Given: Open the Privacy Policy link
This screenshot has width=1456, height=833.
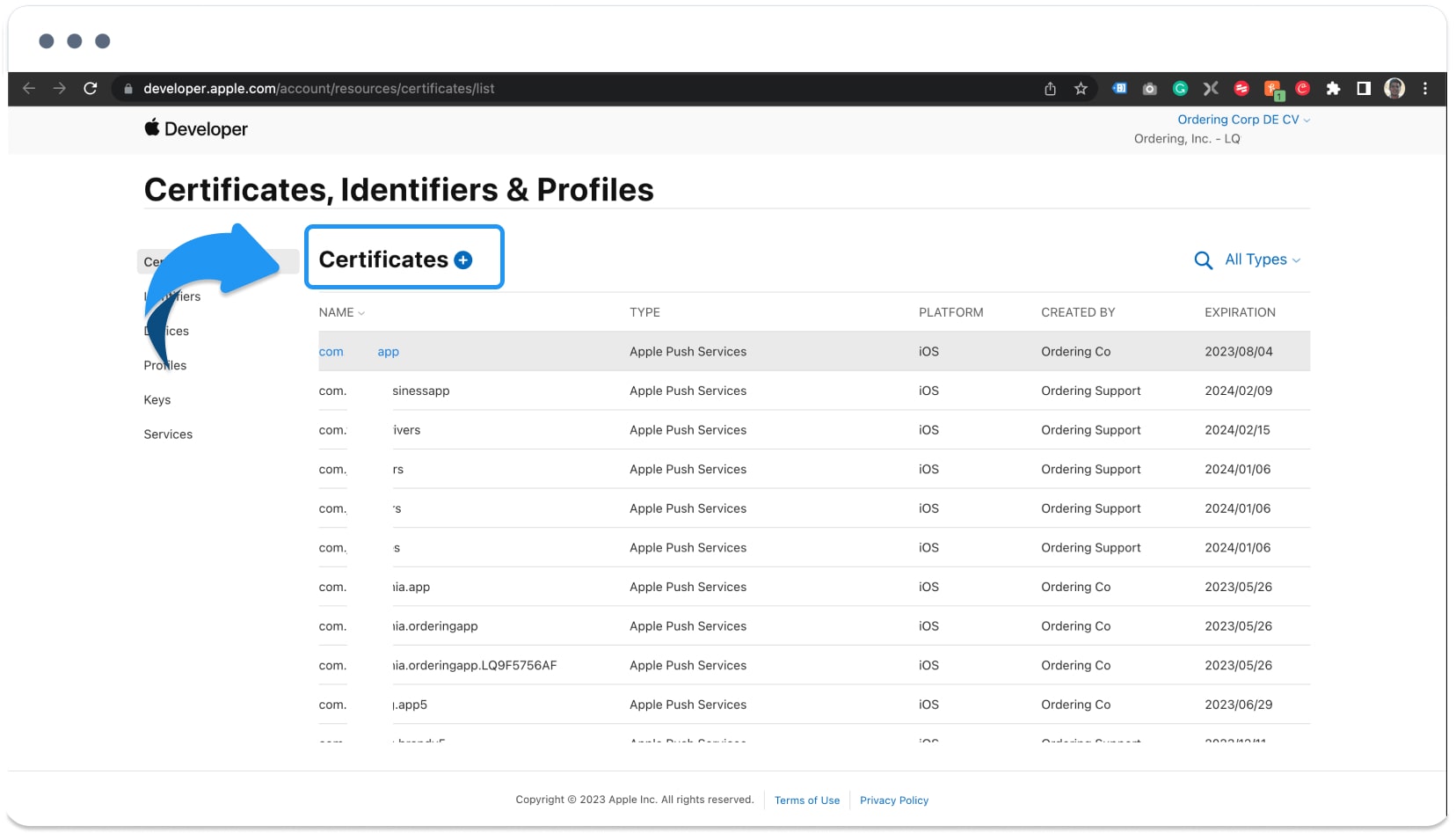Looking at the screenshot, I should tap(894, 800).
